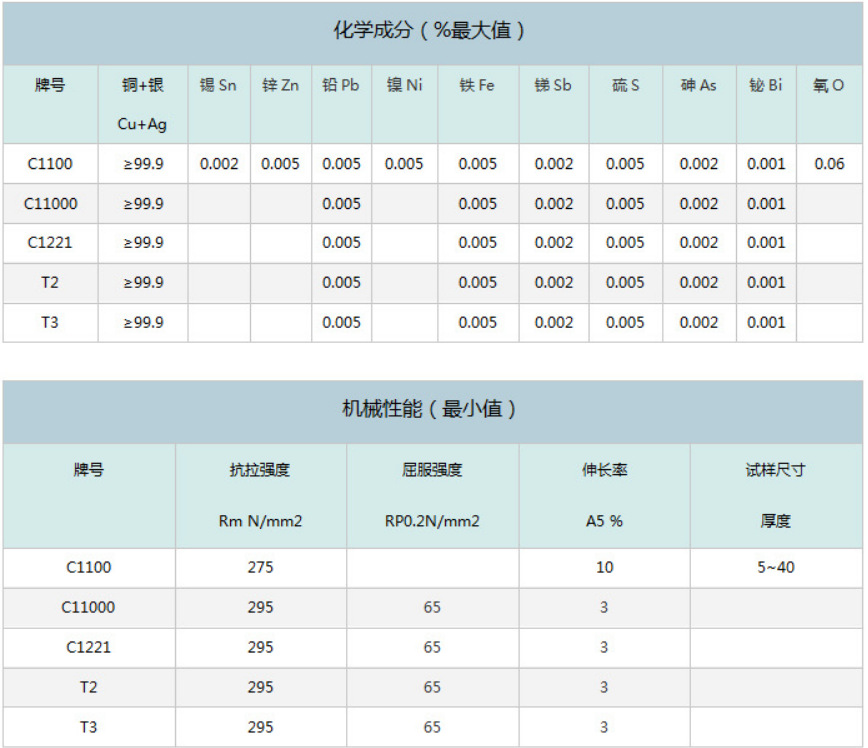
Task: Click the elongation value 10 for C1100
Action: point(604,568)
